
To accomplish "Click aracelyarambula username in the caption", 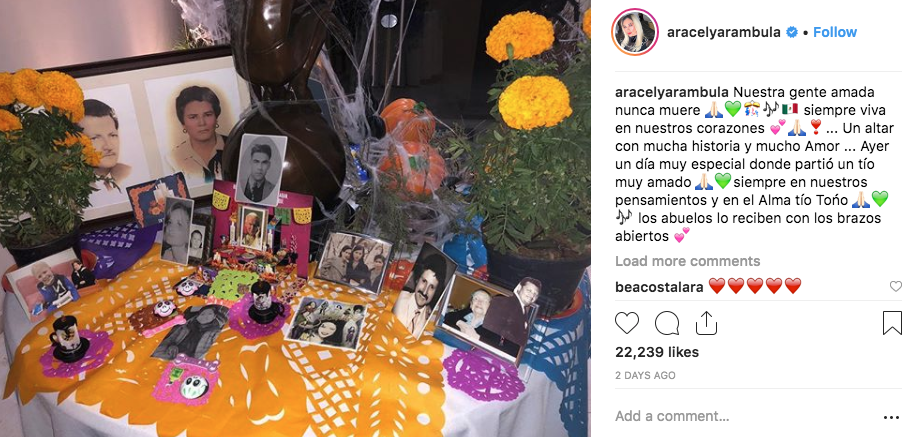I will [672, 93].
